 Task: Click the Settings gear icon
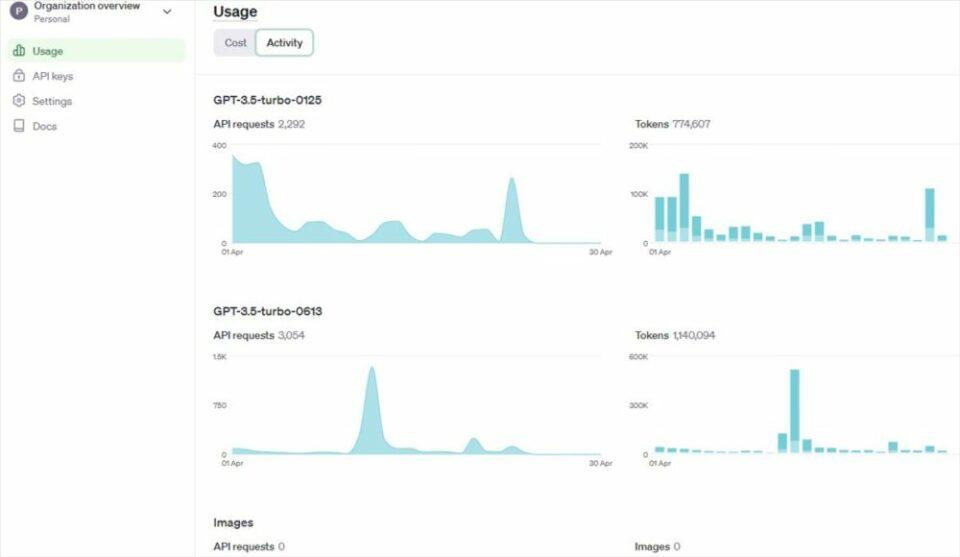(19, 101)
